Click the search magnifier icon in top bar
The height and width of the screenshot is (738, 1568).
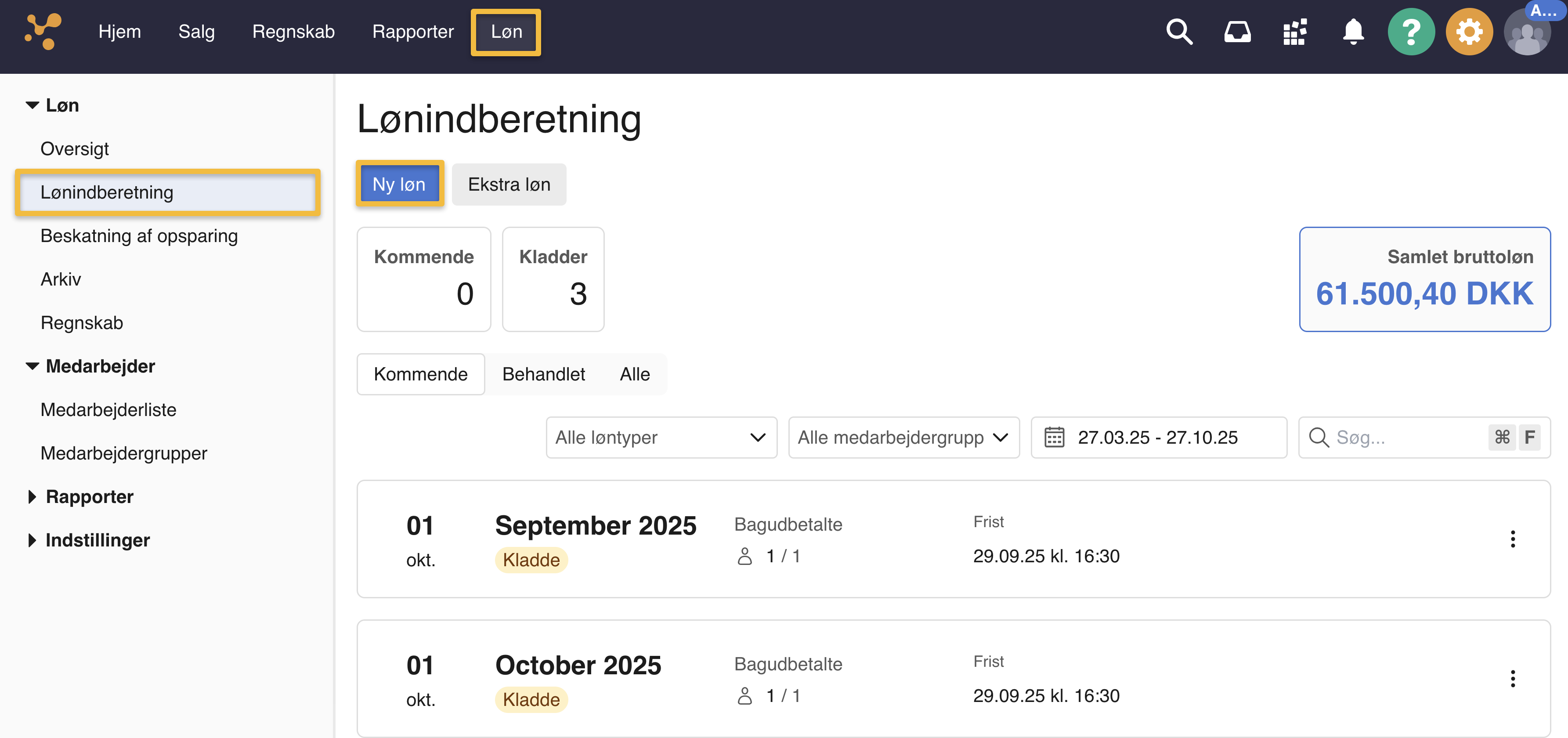[1178, 32]
